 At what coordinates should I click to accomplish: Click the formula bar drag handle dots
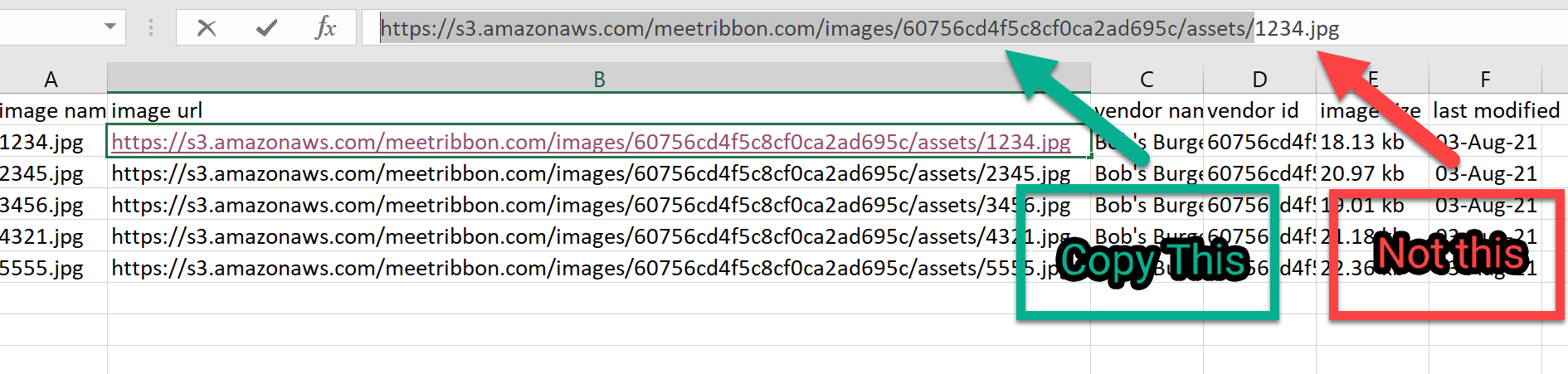point(150,28)
